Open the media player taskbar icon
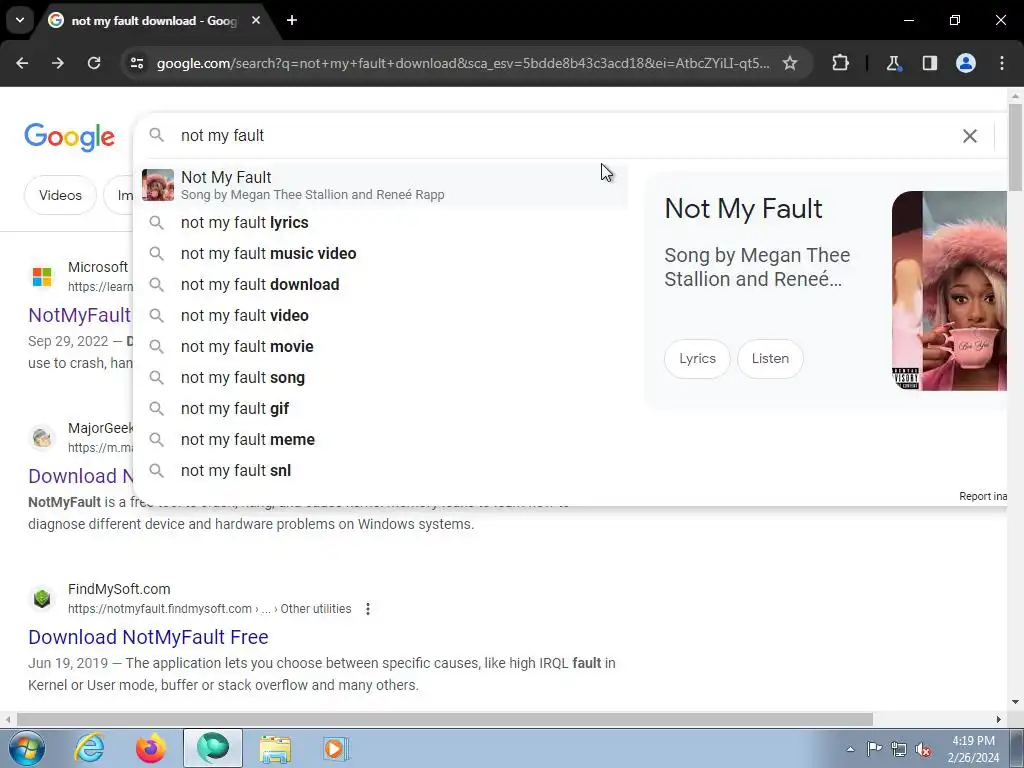This screenshot has width=1024, height=768. [336, 748]
